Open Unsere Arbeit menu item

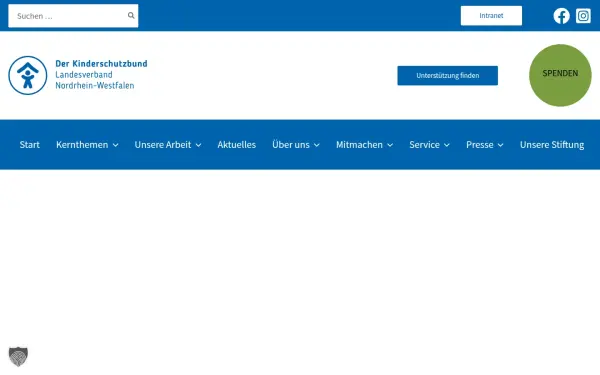163,145
